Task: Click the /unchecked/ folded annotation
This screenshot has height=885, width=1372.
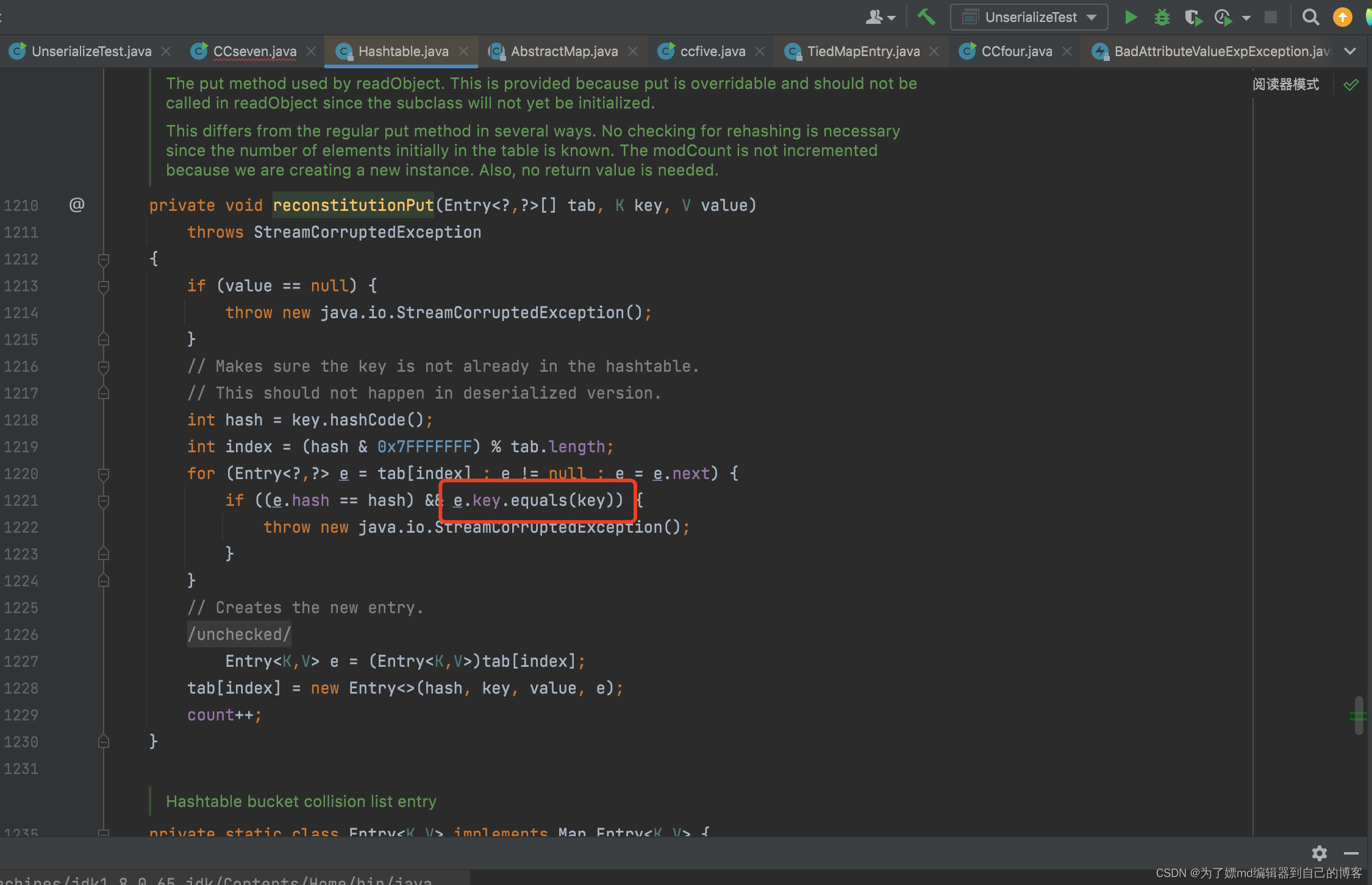Action: (x=240, y=634)
